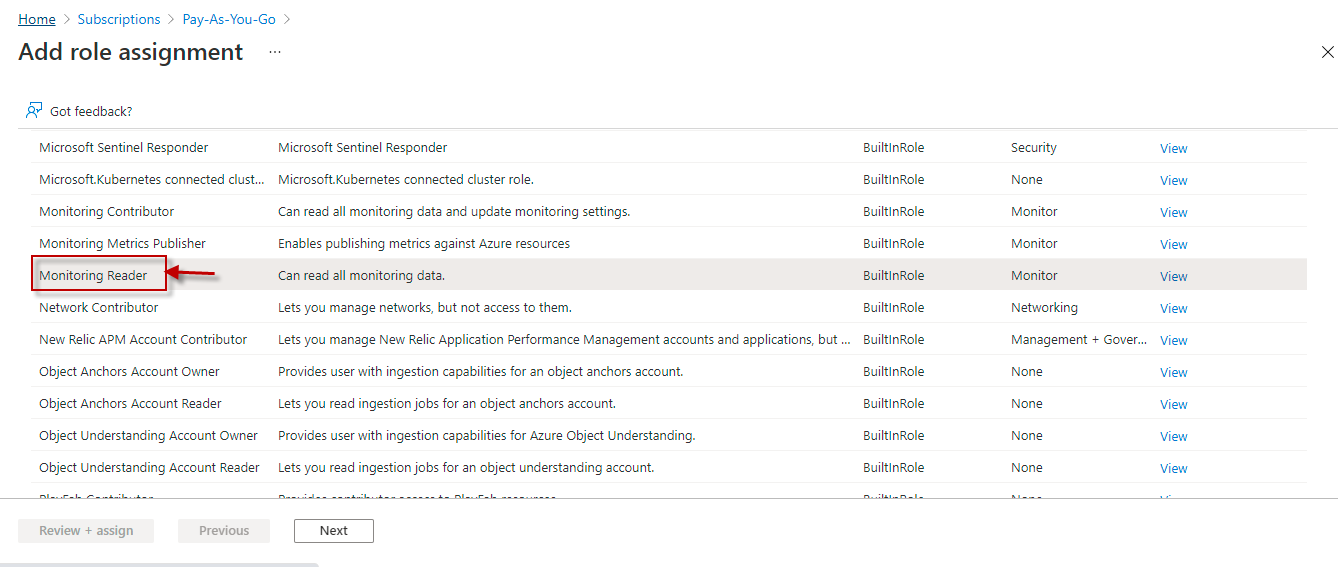
Task: Click description about Azure Object Understanding ingestion
Action: pyautogui.click(x=487, y=435)
